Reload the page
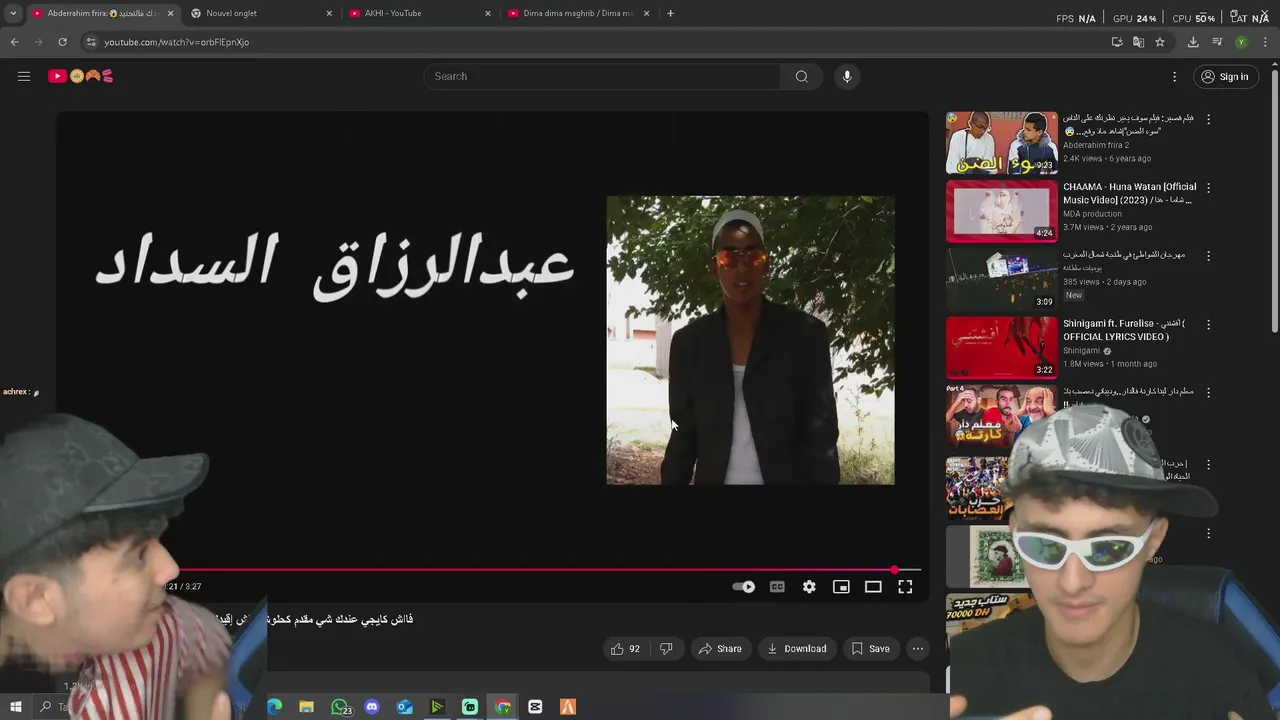This screenshot has width=1280, height=720. click(62, 42)
